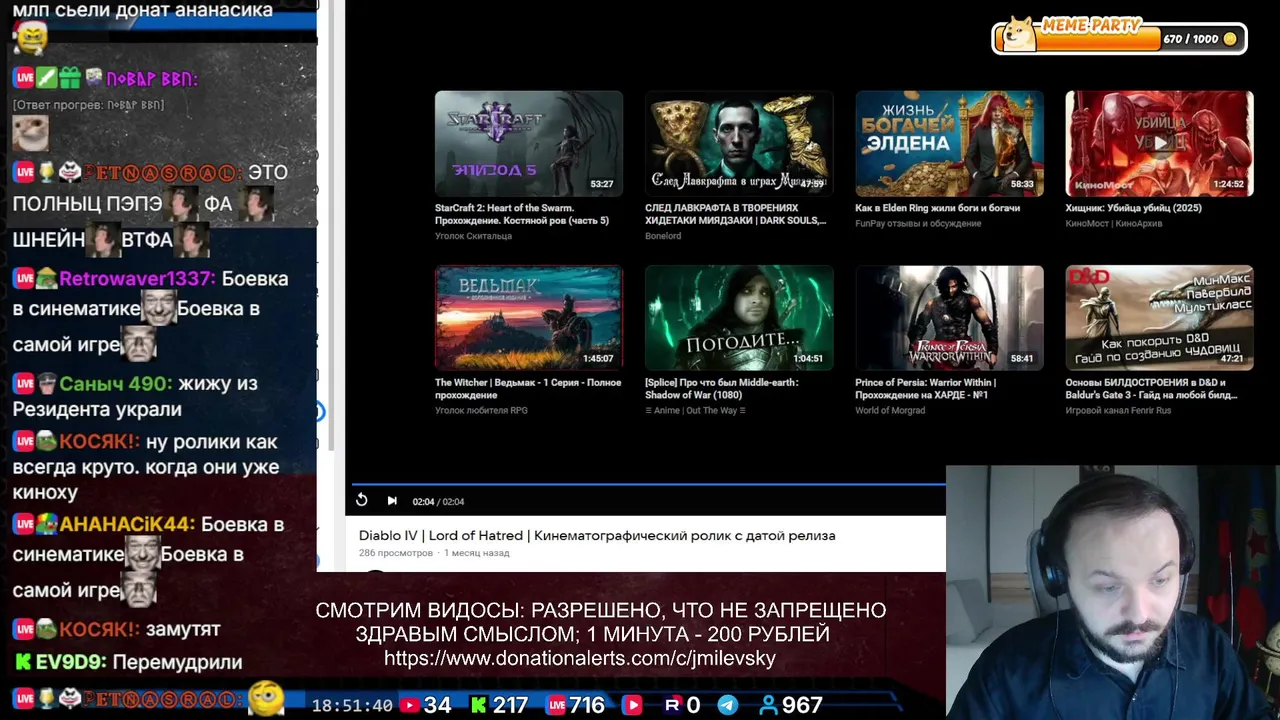Viewport: 1280px width, 720px height.
Task: Open the Elden Ring rich life thumbnail
Action: coord(949,143)
